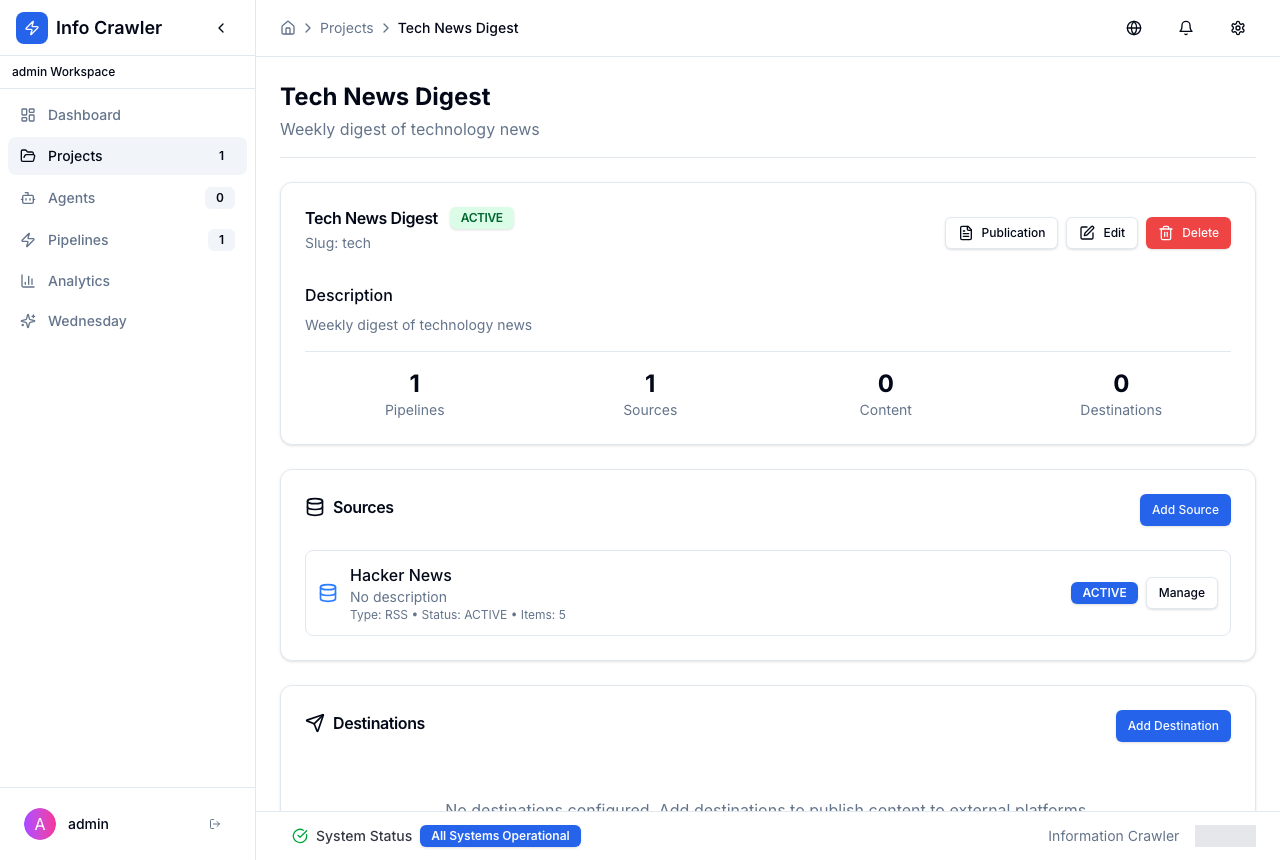Click Add Destination button
Viewport: 1280px width, 860px height.
pyautogui.click(x=1173, y=726)
